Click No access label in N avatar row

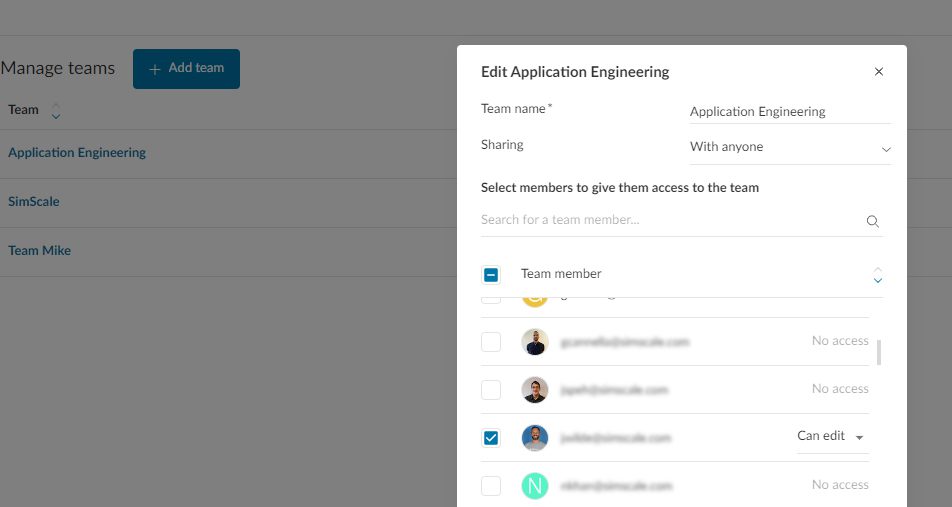(x=840, y=485)
